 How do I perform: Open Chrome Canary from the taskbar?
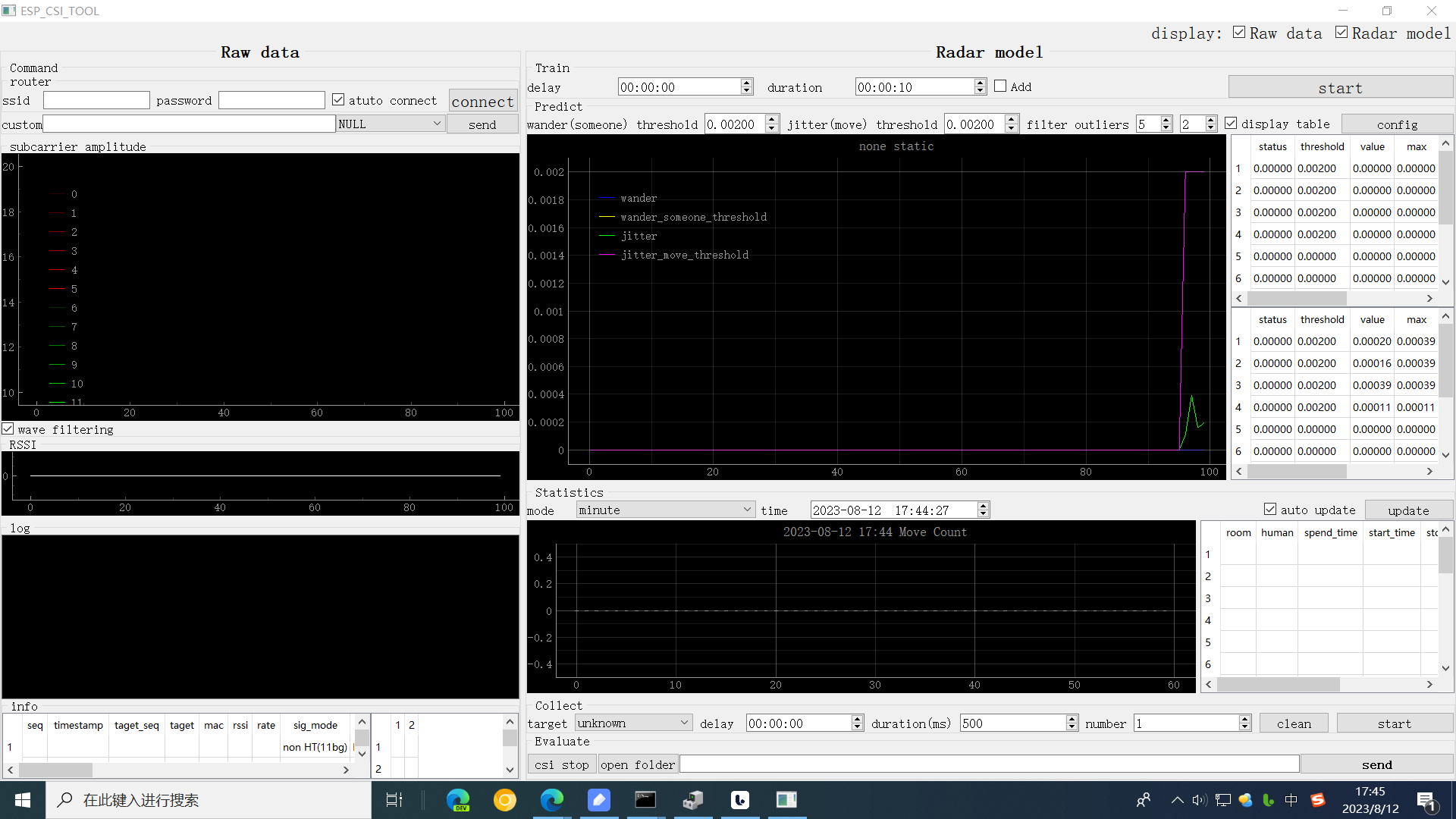coord(505,800)
